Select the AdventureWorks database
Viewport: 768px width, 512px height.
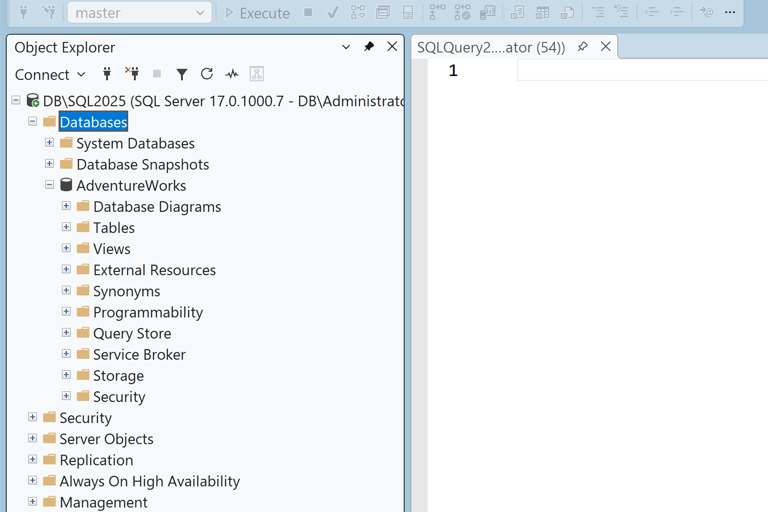pyautogui.click(x=131, y=186)
